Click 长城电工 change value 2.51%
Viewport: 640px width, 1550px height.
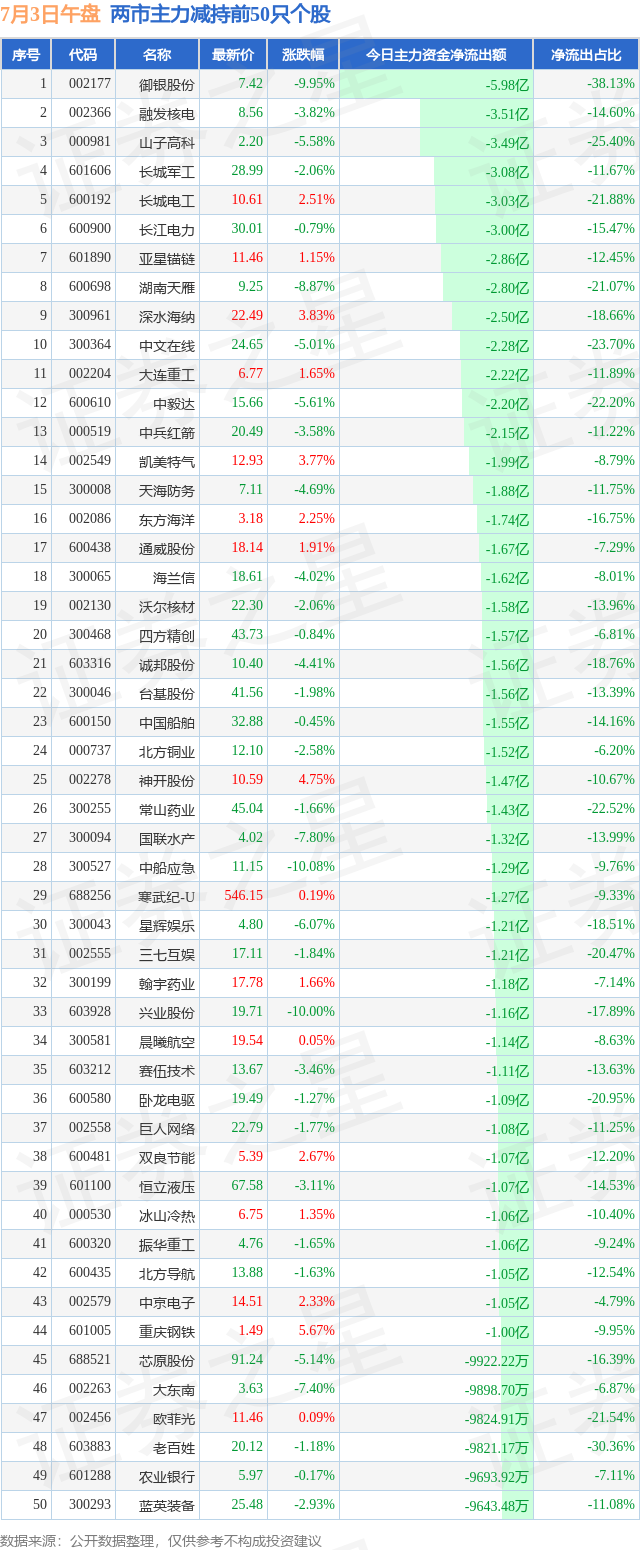click(x=316, y=200)
